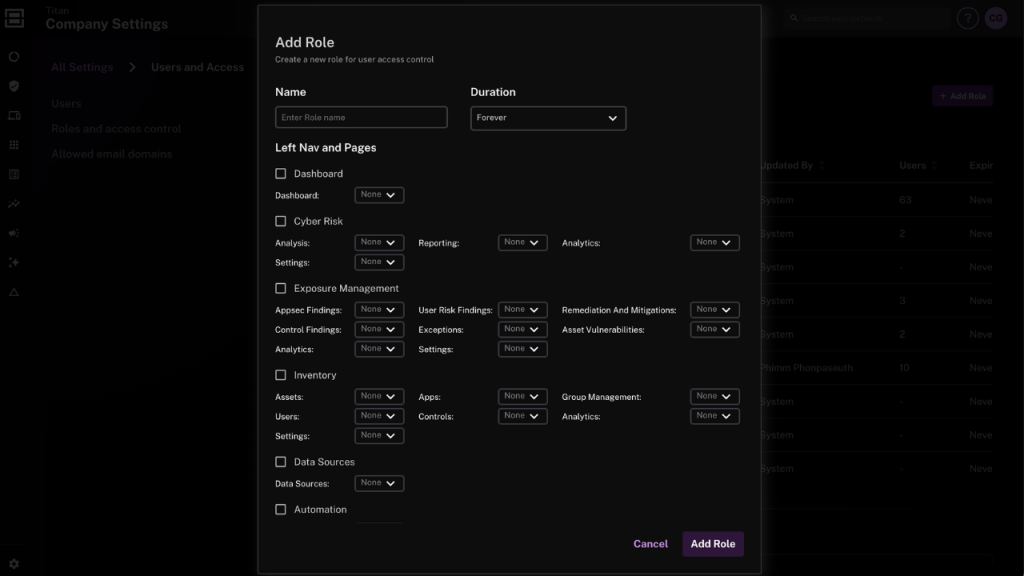
Task: Click the apps grid icon in the sidebar
Action: tap(13, 144)
